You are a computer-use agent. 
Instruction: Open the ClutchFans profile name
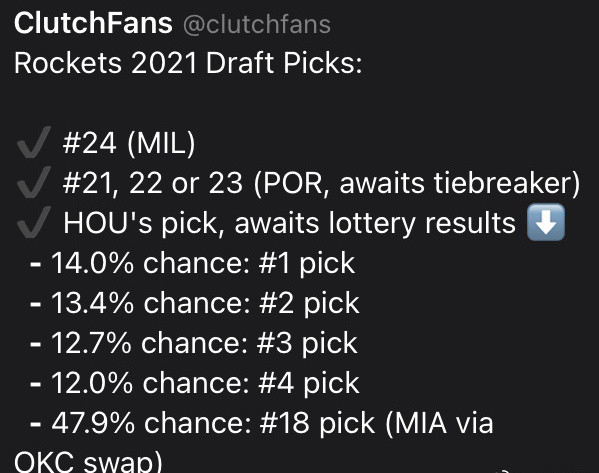[93, 23]
